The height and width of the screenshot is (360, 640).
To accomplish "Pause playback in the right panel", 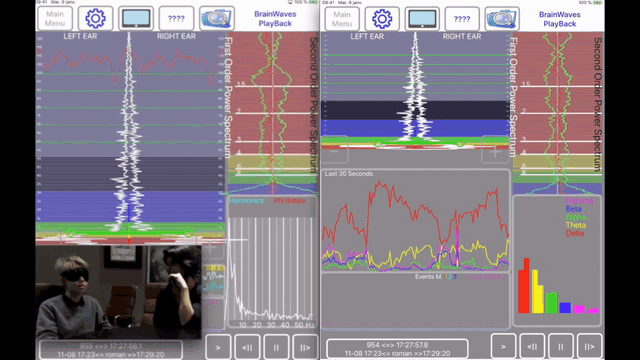I will click(560, 347).
